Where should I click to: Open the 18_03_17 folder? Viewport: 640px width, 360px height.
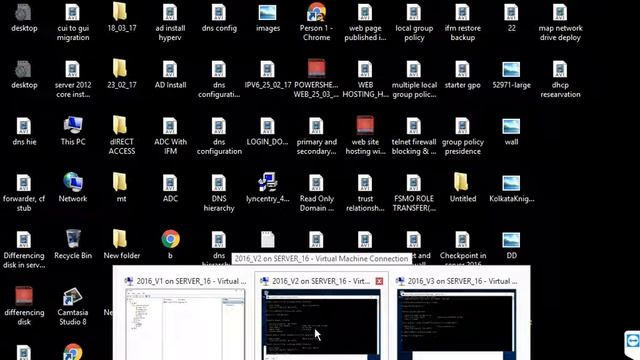(121, 12)
